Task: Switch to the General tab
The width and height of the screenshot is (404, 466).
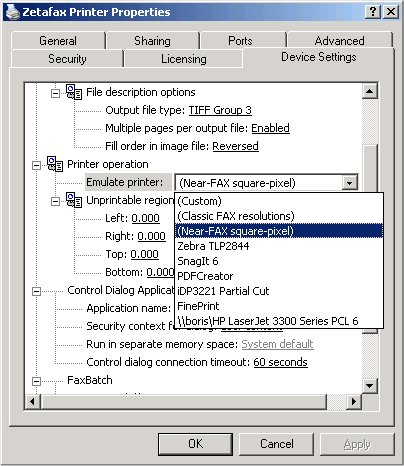Action: tap(58, 41)
